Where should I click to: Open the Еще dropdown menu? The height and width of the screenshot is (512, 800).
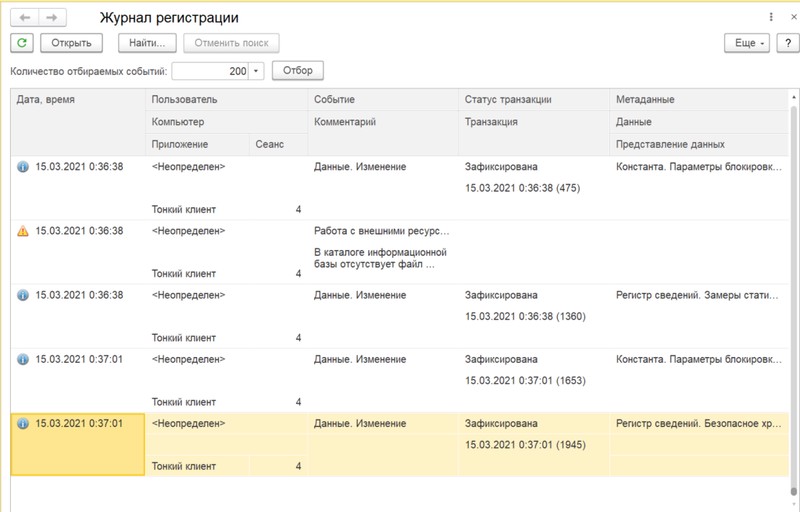click(x=747, y=43)
